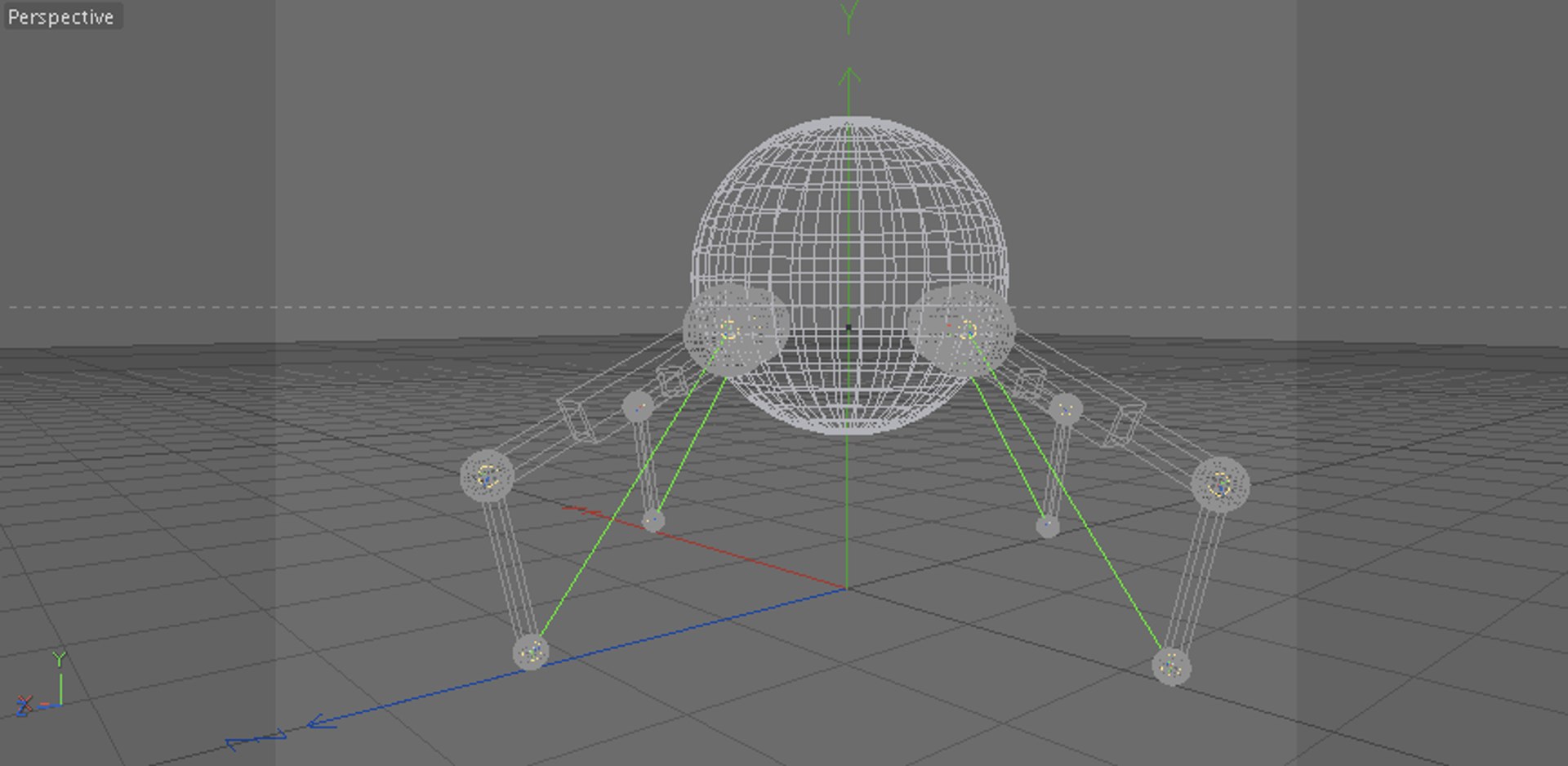
Task: Click the blue Z axis arrowhead
Action: click(x=322, y=722)
